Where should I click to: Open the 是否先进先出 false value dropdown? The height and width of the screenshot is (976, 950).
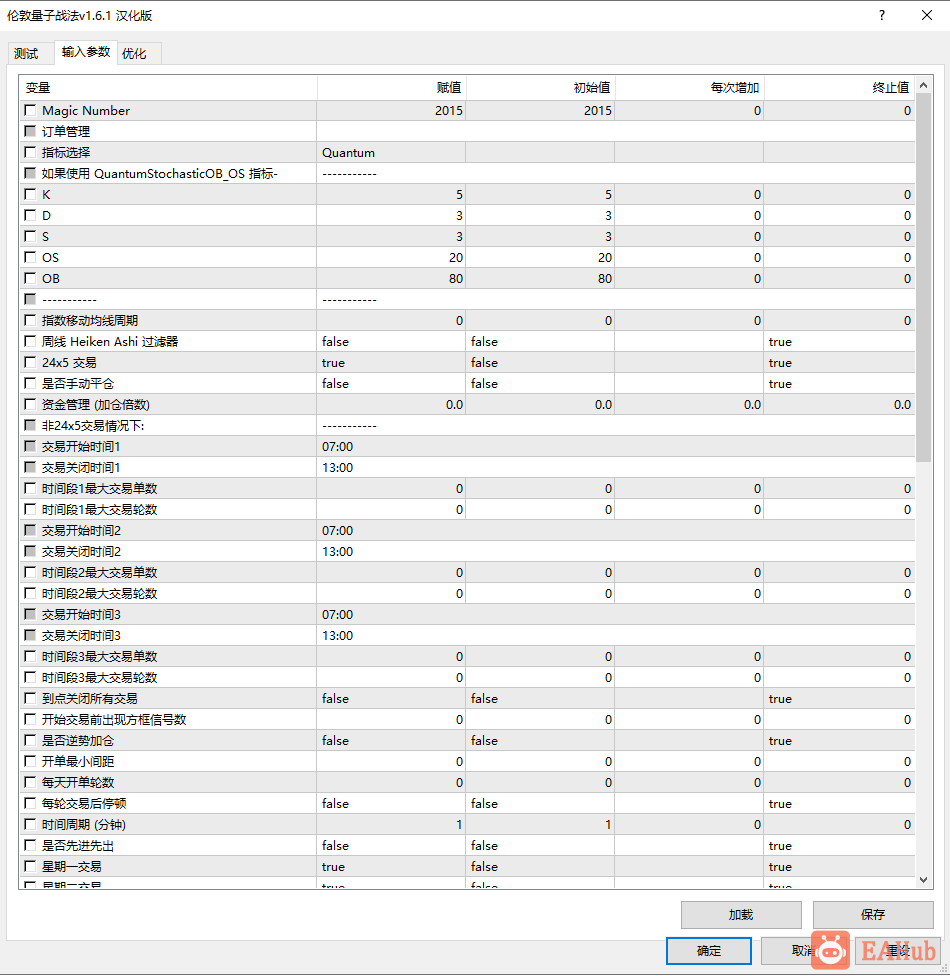tap(391, 845)
